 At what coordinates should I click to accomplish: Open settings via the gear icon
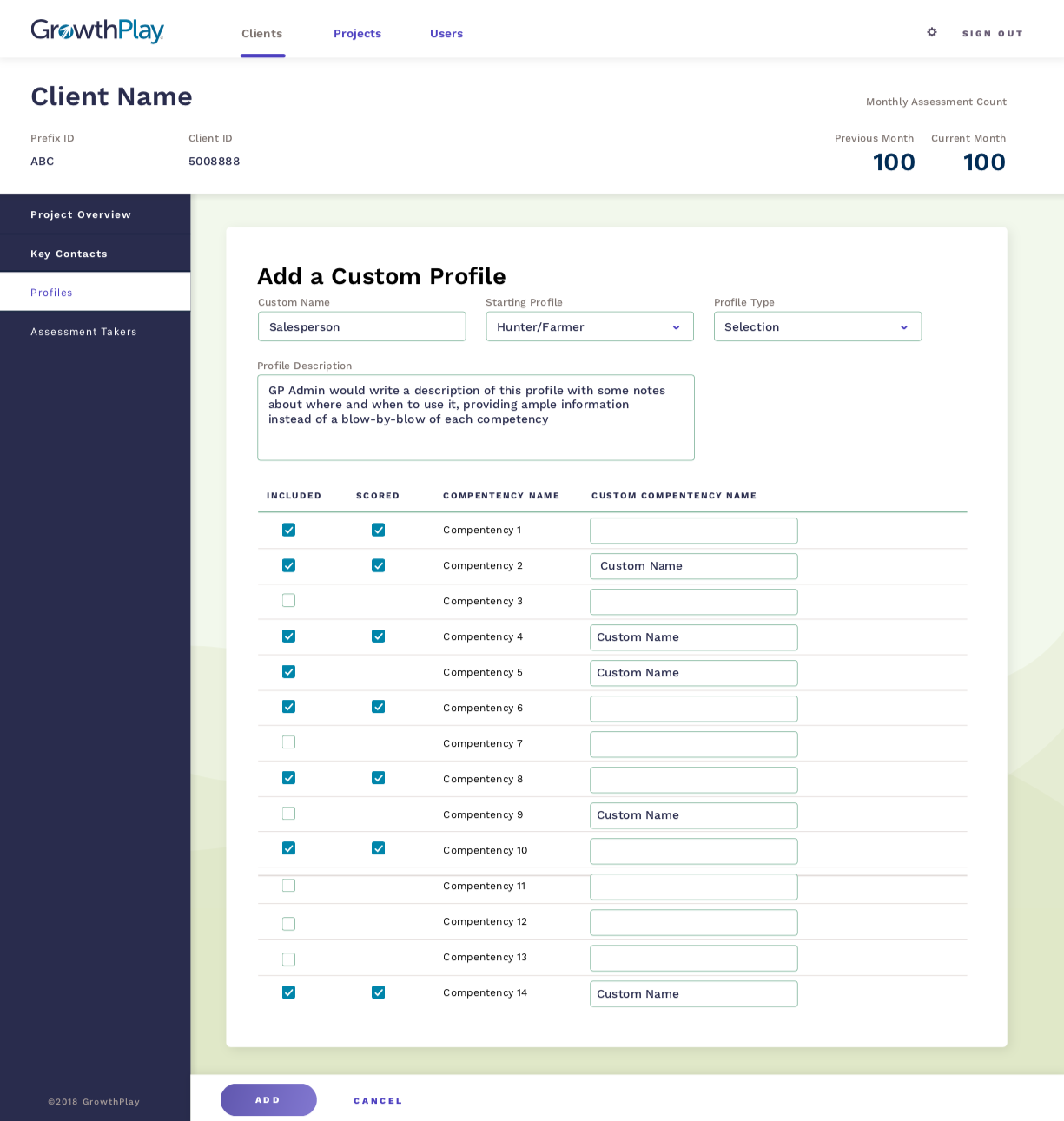(x=932, y=32)
